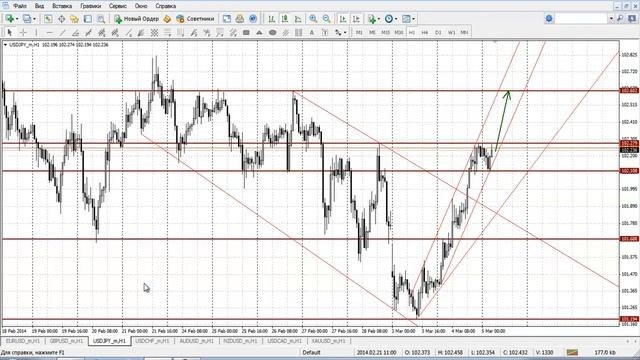Image resolution: width=640 pixels, height=360 pixels.
Task: Expand the new chart dropdown arrow
Action: pyautogui.click(x=17, y=19)
